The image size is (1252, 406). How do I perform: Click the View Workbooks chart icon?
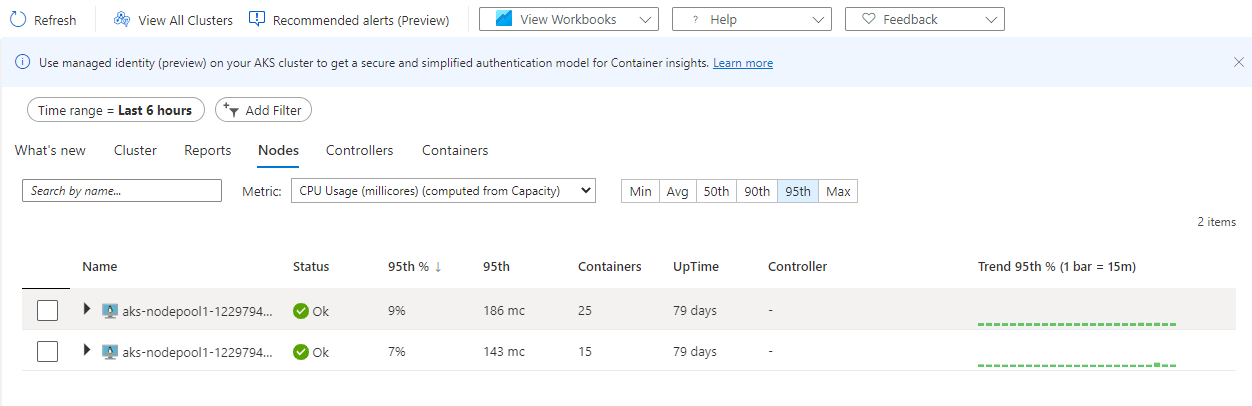(x=504, y=19)
